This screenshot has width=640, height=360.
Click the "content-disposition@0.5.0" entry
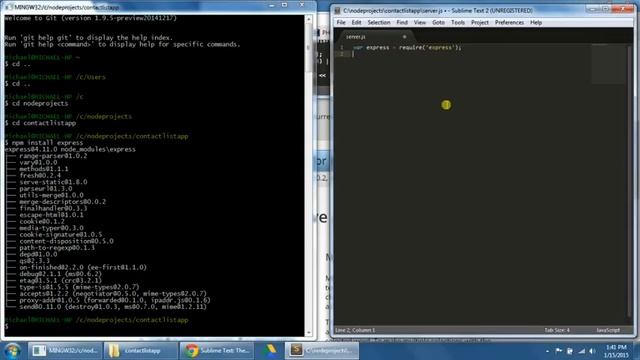coord(66,241)
